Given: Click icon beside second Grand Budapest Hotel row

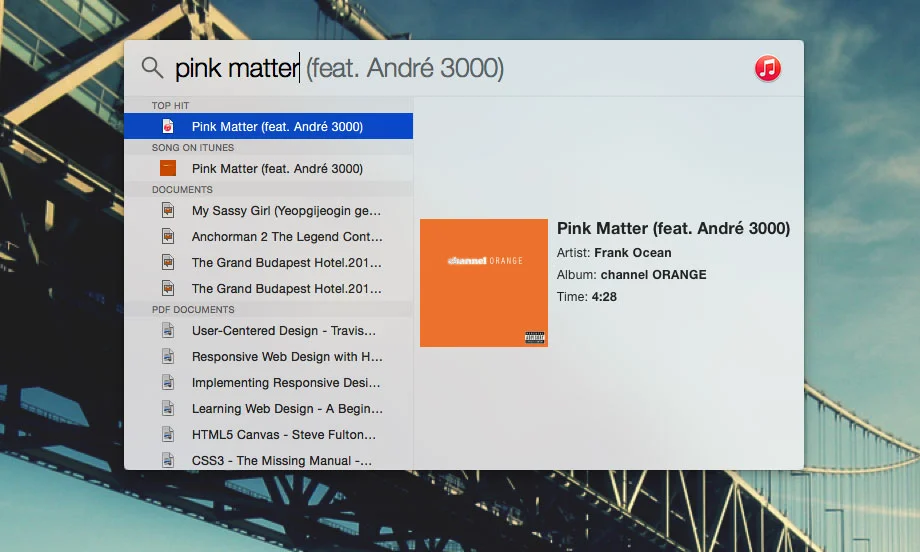Looking at the screenshot, I should click(x=168, y=288).
